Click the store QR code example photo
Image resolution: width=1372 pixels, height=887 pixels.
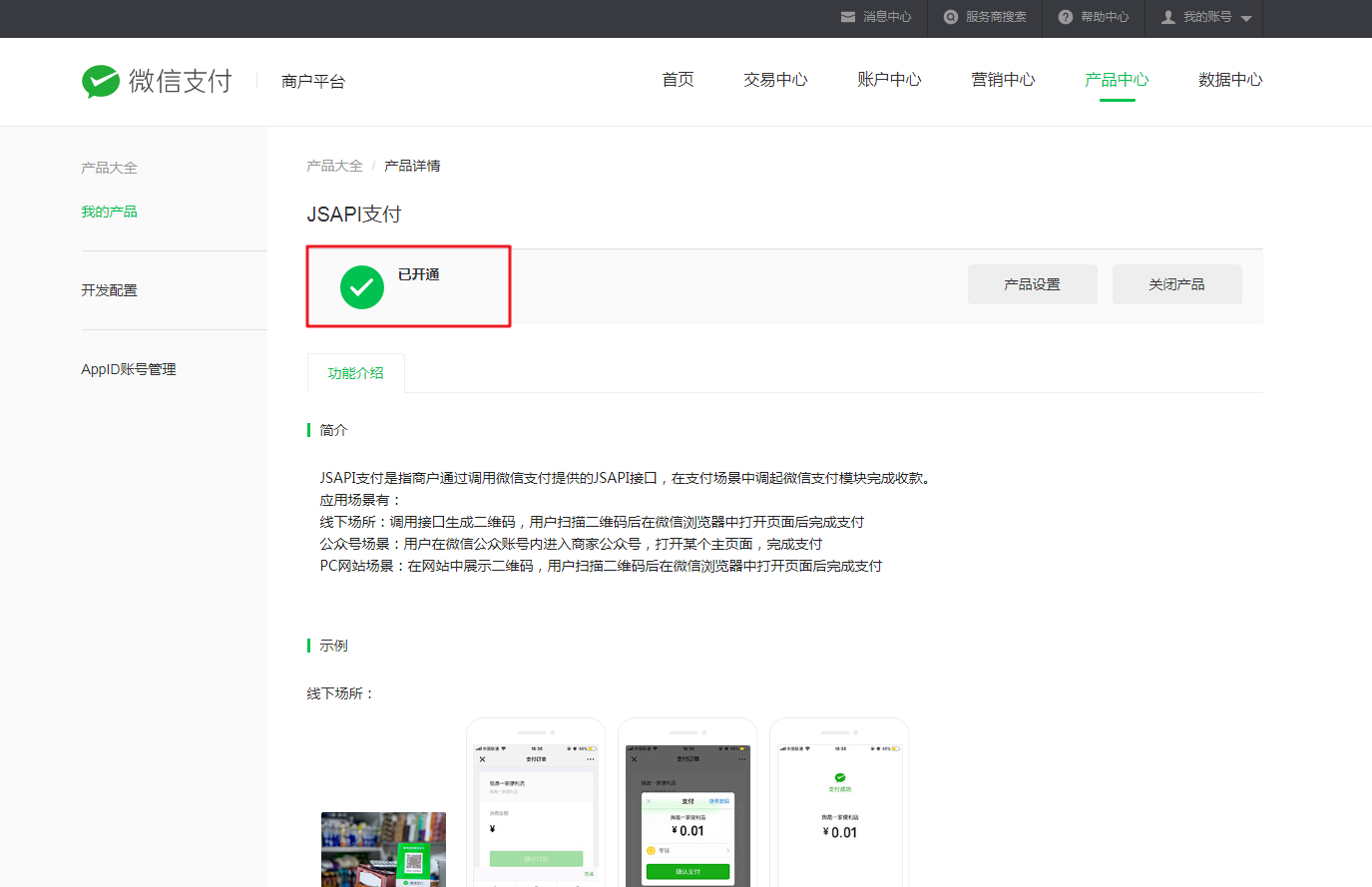coord(383,849)
